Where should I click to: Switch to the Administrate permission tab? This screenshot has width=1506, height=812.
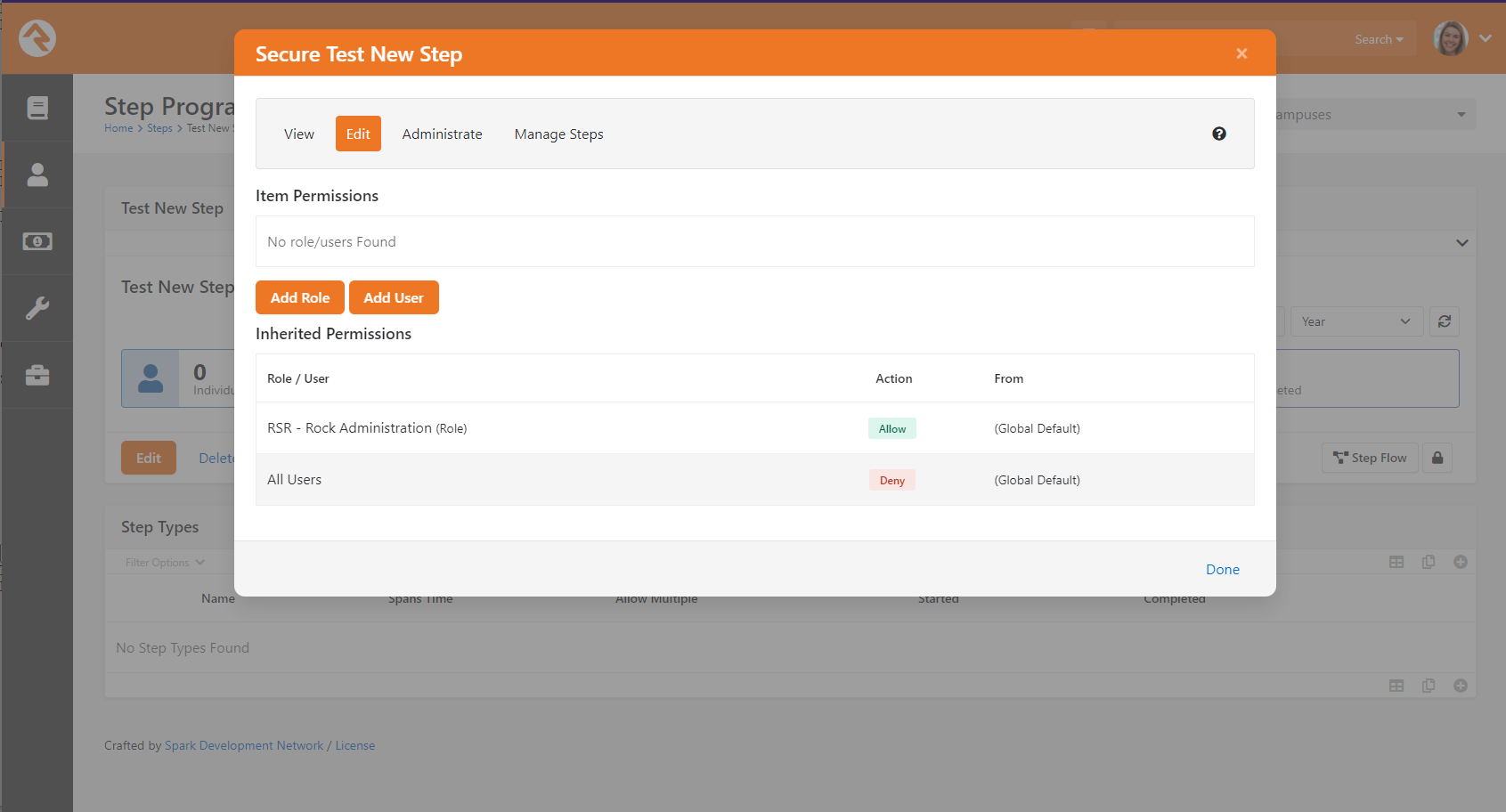pos(443,134)
